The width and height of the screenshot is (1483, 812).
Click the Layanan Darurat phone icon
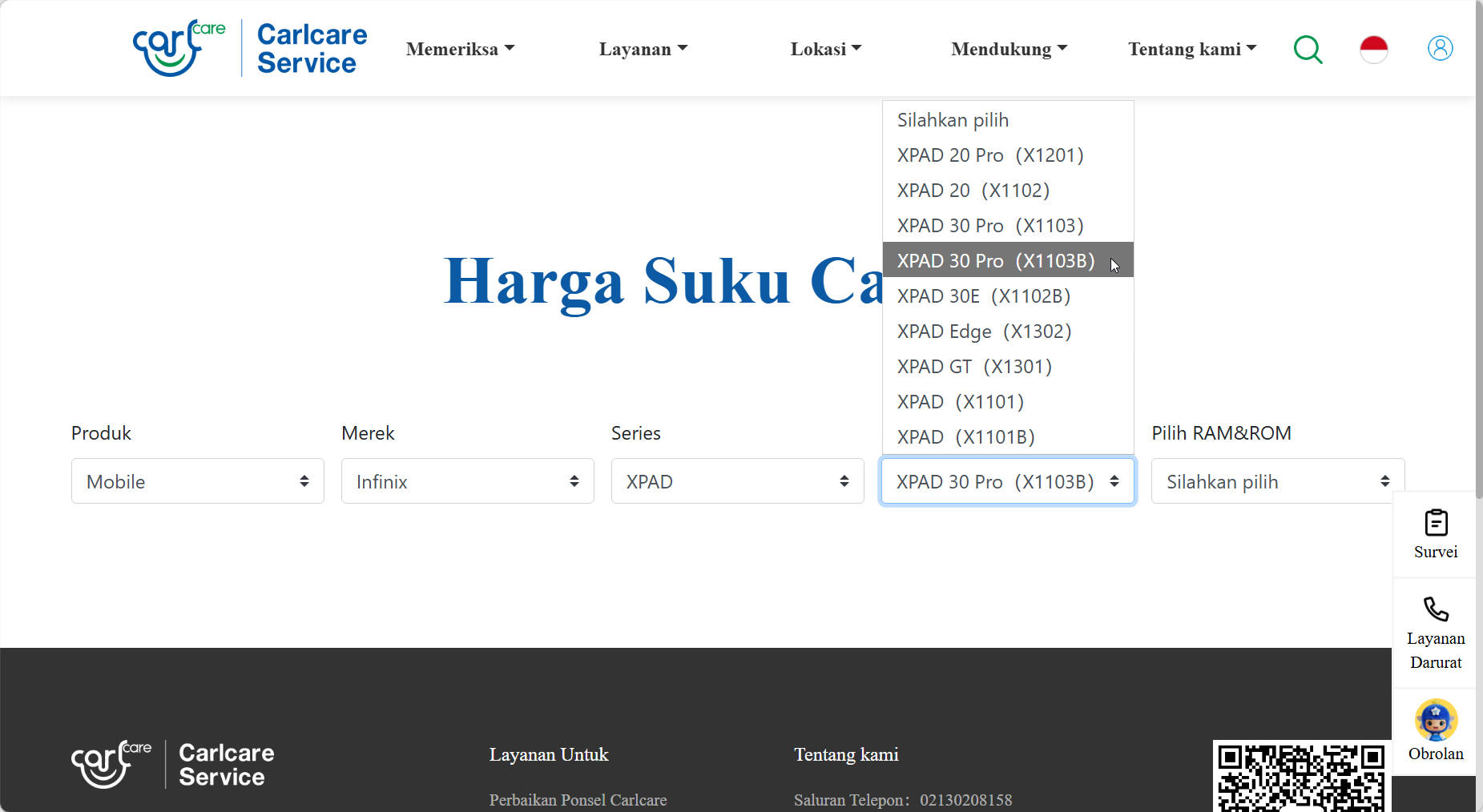click(x=1436, y=609)
